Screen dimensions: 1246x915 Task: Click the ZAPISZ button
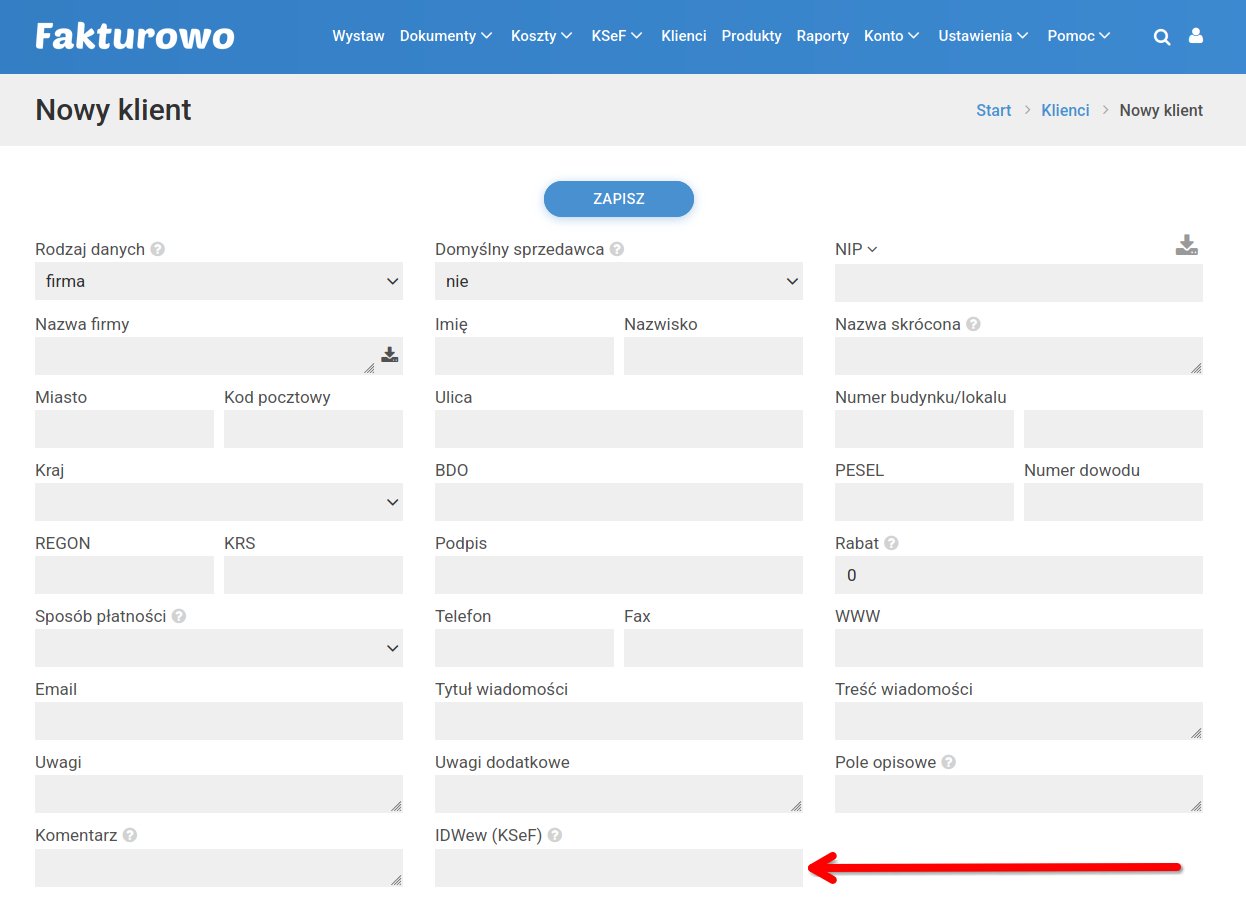coord(618,199)
